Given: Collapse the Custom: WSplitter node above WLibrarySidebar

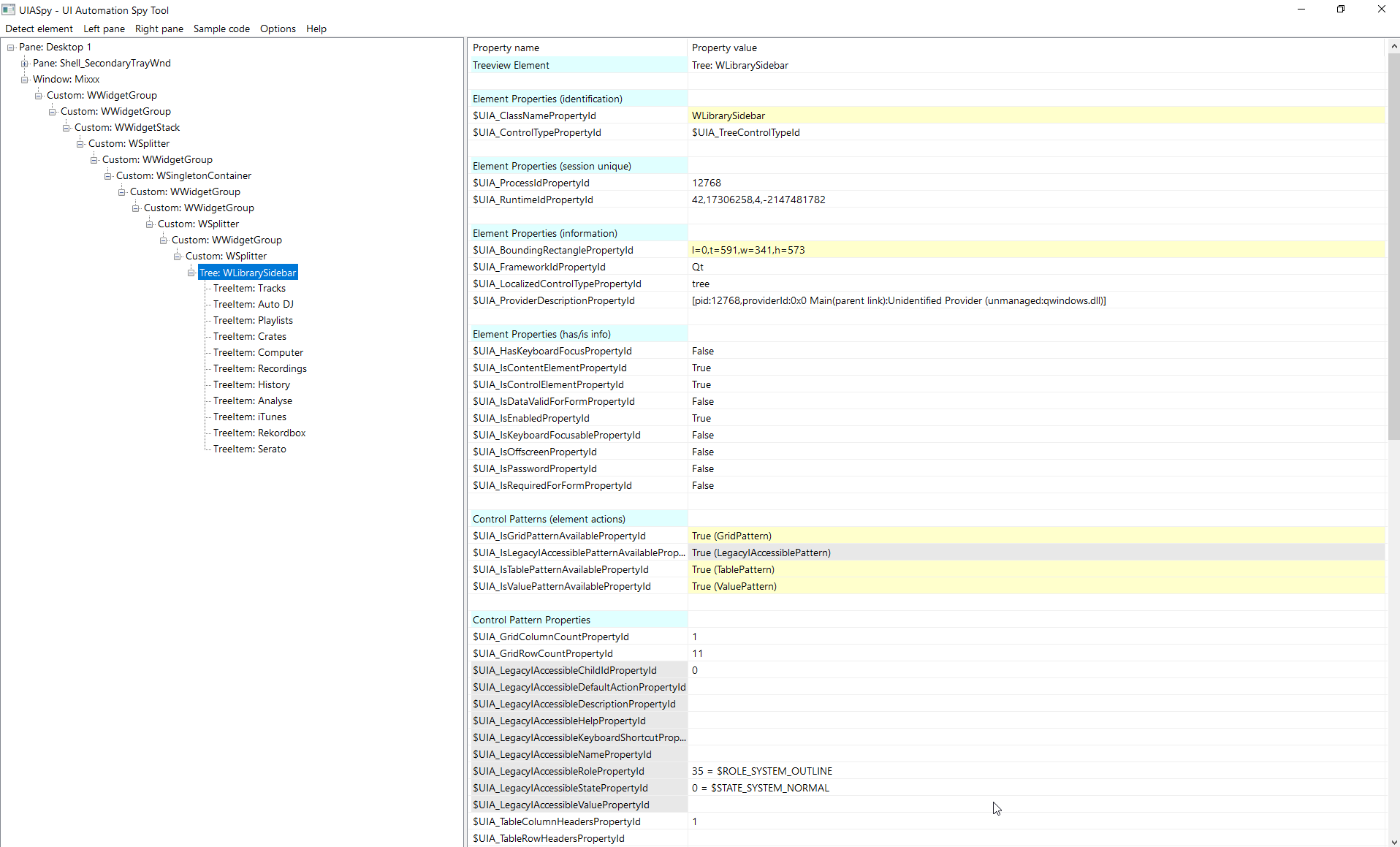Looking at the screenshot, I should 178,257.
